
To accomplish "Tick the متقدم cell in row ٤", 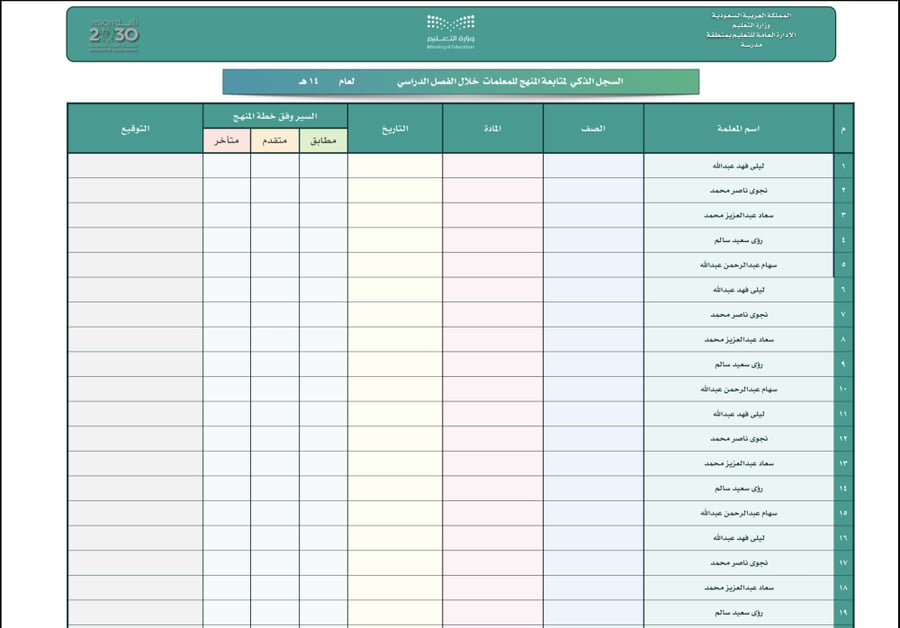I will [x=274, y=240].
